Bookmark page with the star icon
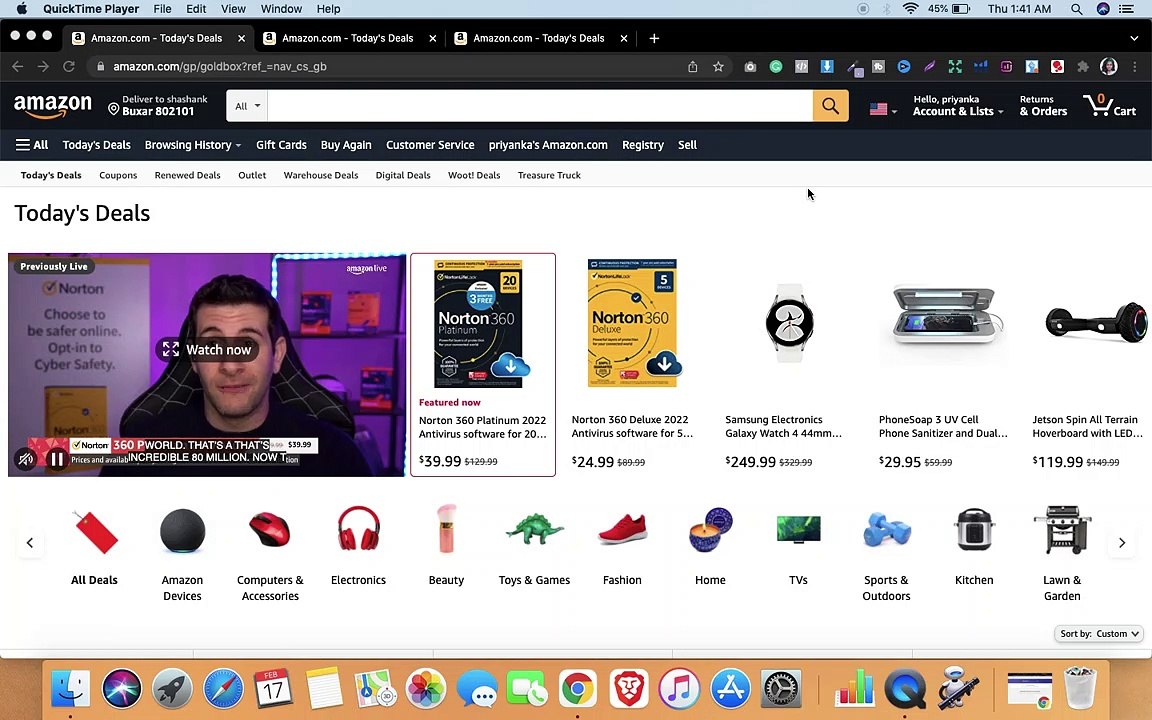The width and height of the screenshot is (1152, 720). (718, 67)
